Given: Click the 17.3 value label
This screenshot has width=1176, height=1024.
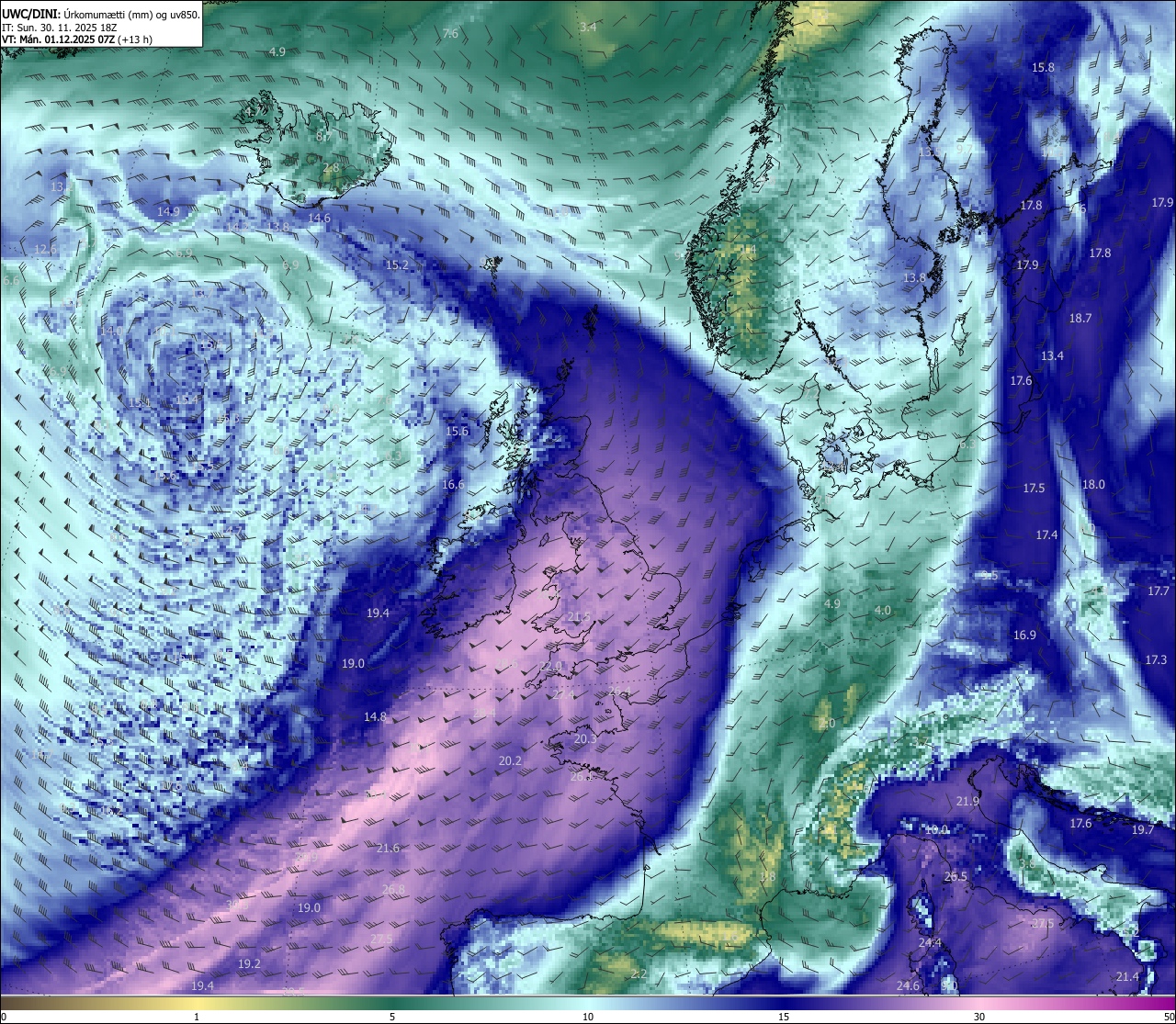Looking at the screenshot, I should [x=1156, y=659].
